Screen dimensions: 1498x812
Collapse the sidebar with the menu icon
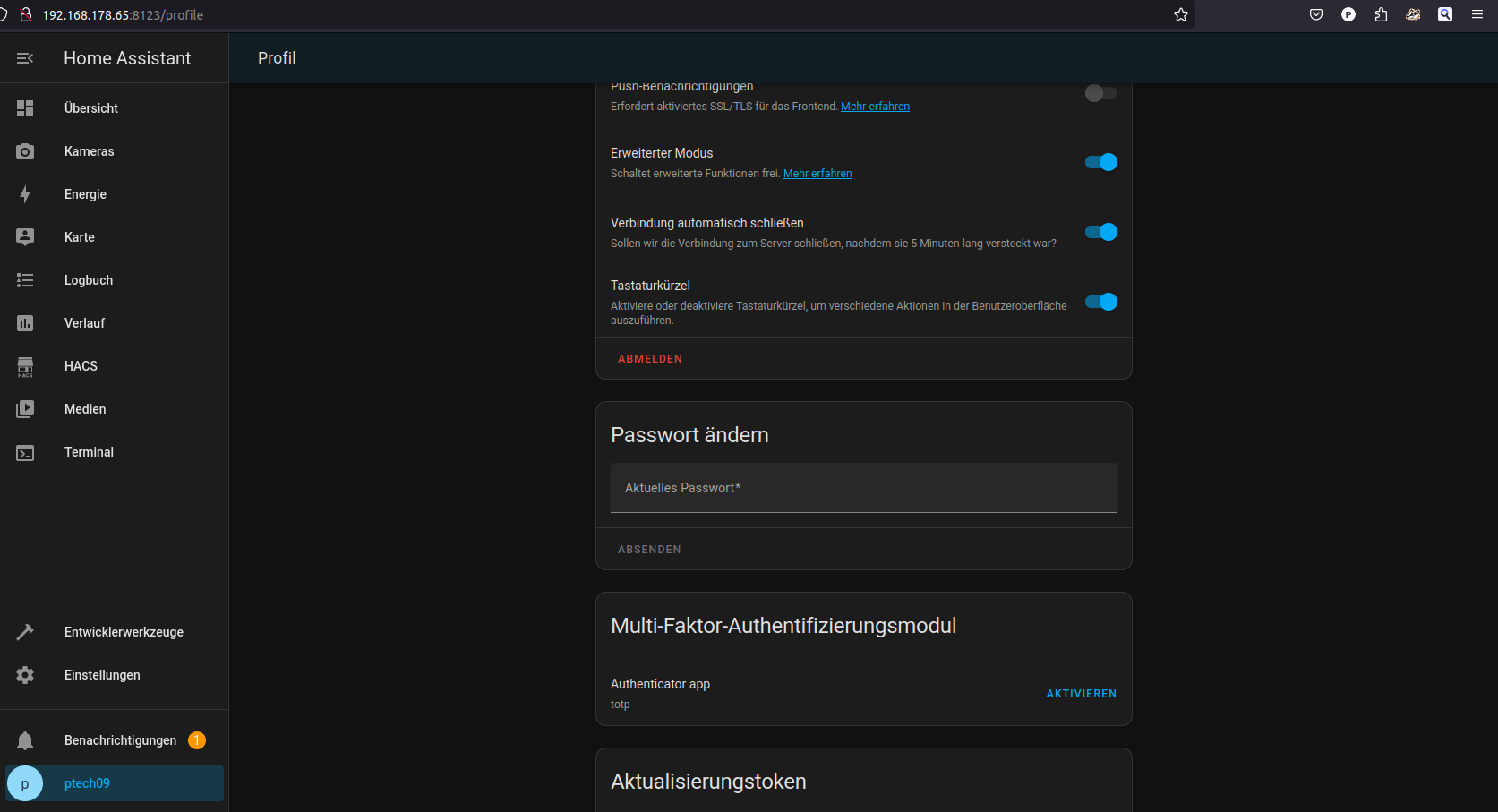pos(25,58)
